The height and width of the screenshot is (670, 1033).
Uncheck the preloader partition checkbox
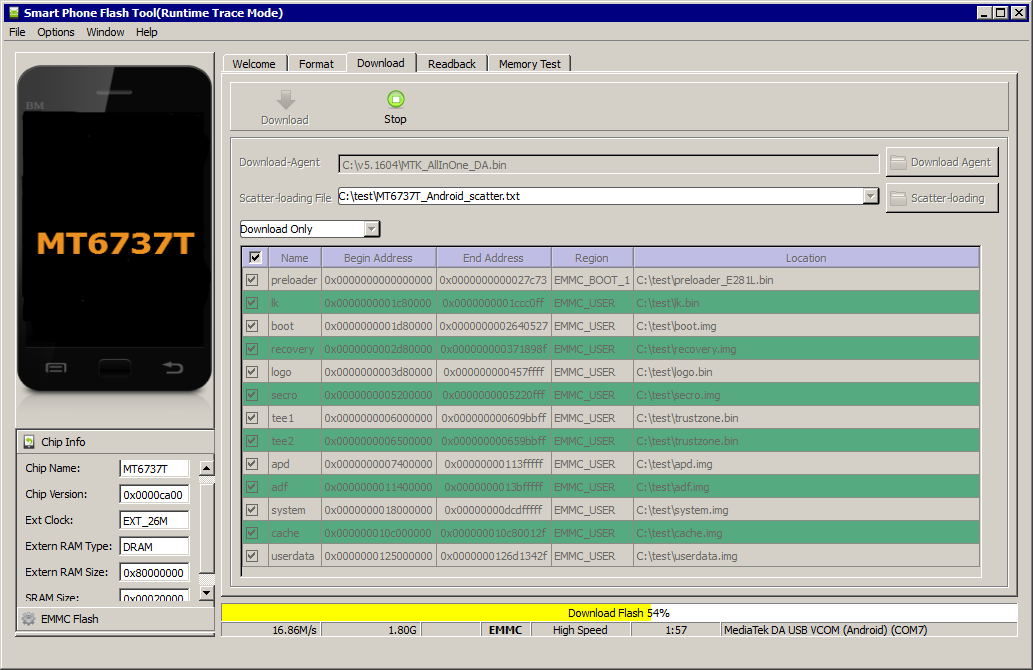(x=254, y=281)
